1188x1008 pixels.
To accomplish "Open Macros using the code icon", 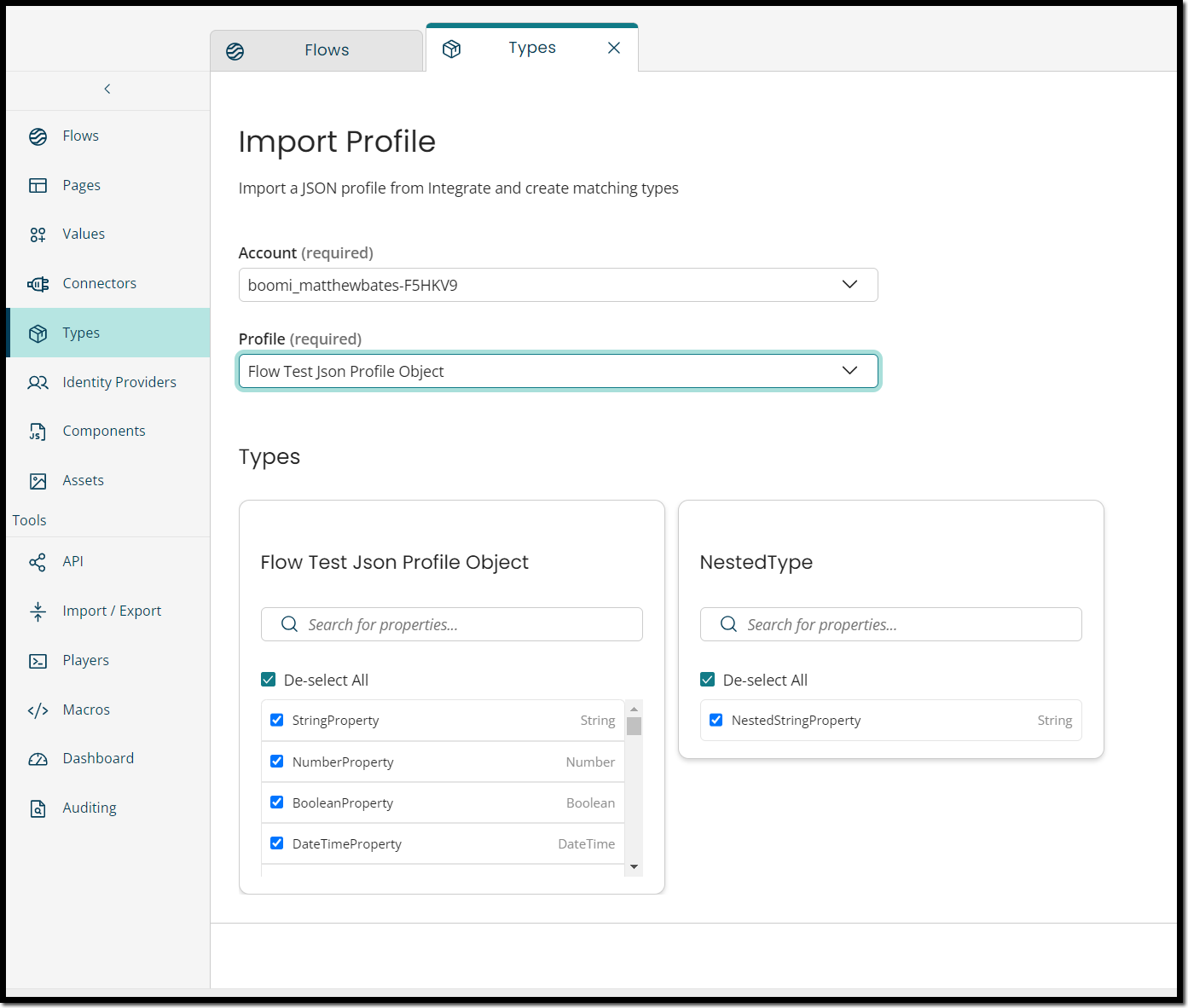I will click(x=38, y=710).
